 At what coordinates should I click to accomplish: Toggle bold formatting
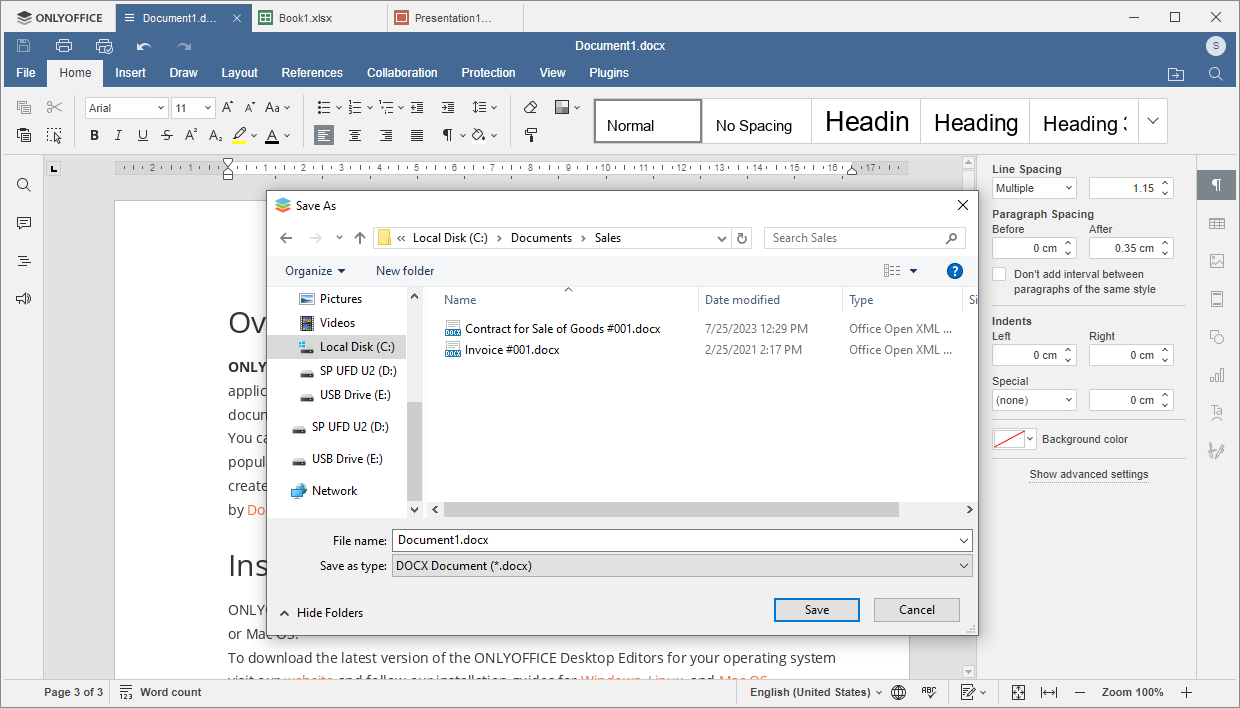coord(93,135)
